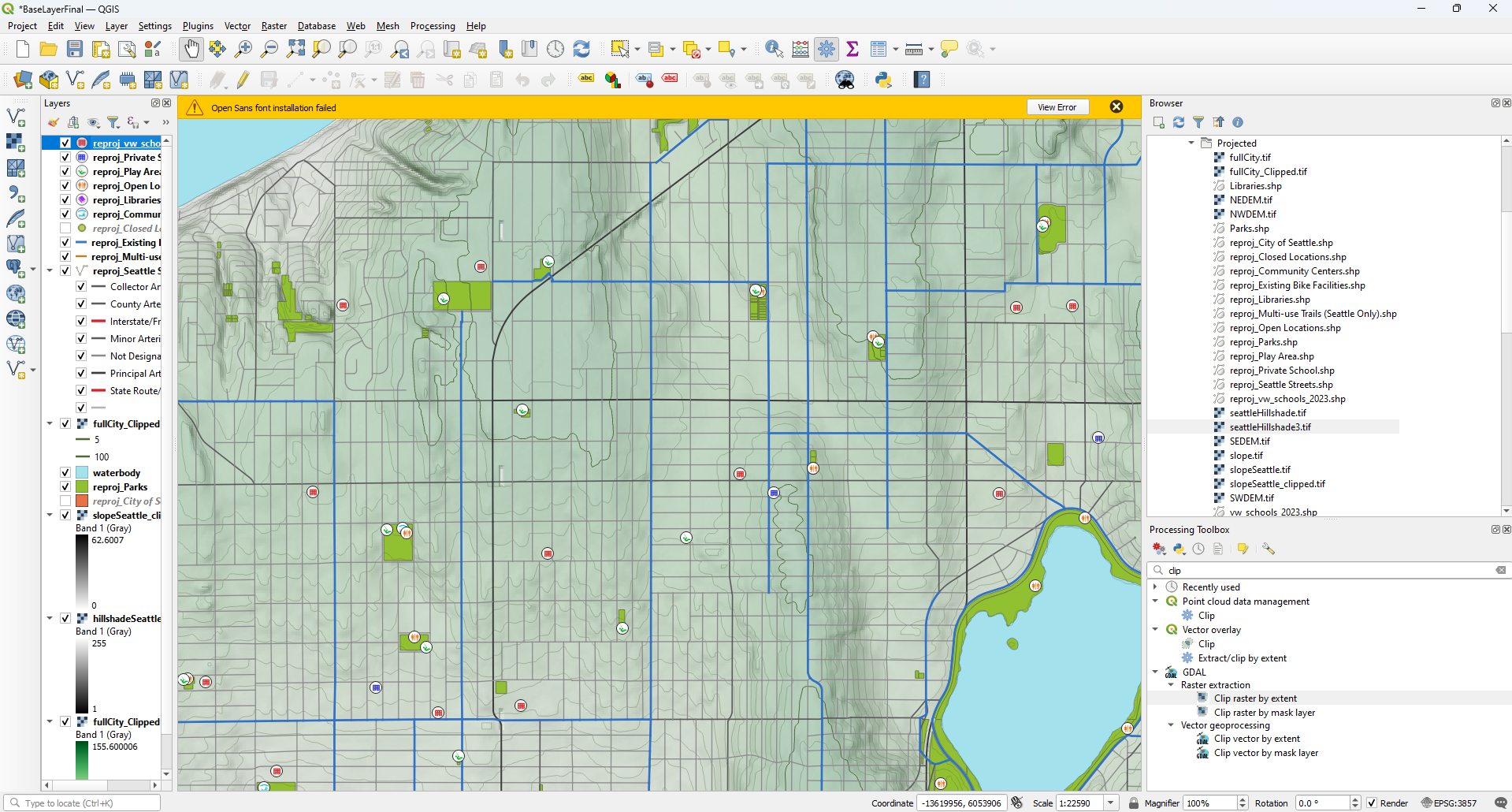Viewport: 1512px width, 812px height.
Task: Open the Vector menu
Action: pyautogui.click(x=237, y=26)
